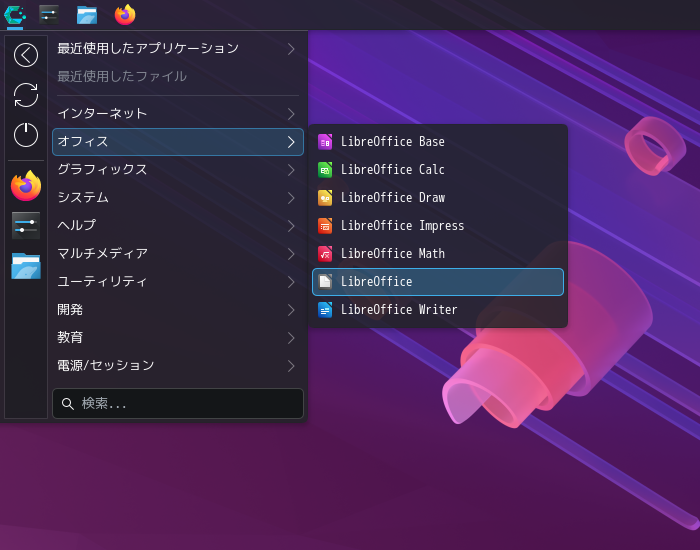Launch LibreOffice Draw from submenu
The height and width of the screenshot is (550, 700).
(438, 198)
